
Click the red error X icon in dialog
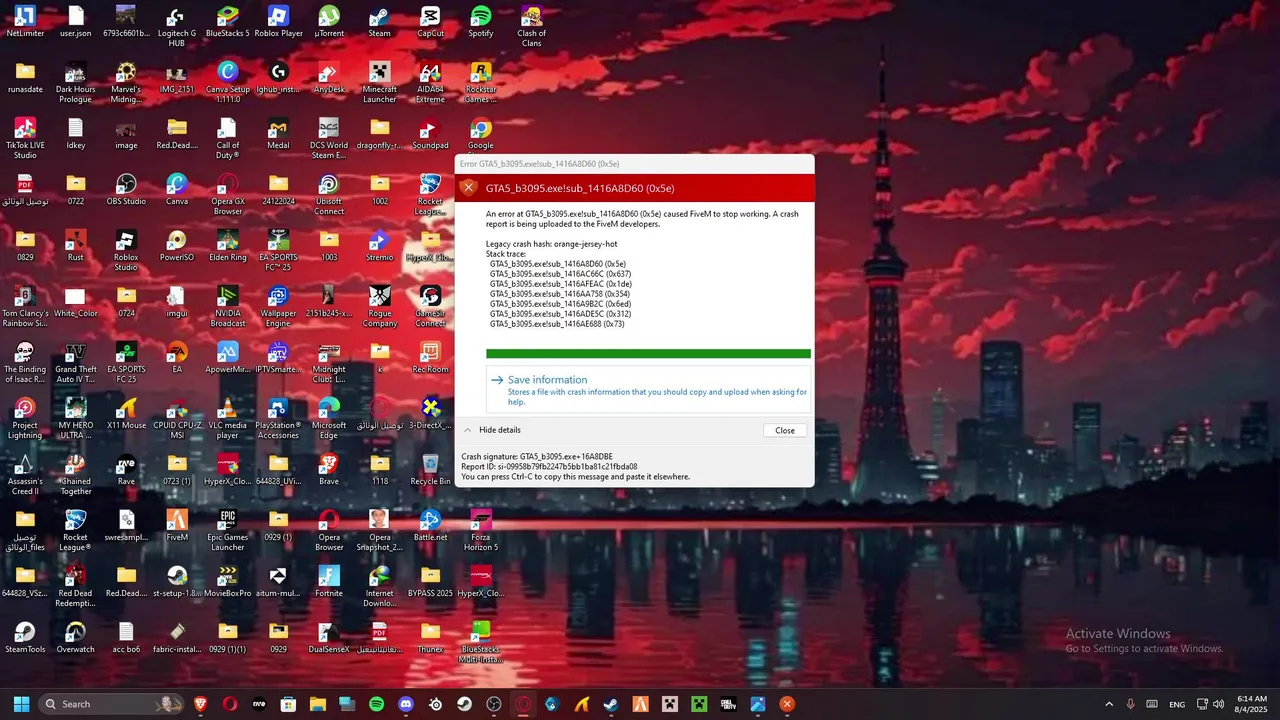coord(468,188)
